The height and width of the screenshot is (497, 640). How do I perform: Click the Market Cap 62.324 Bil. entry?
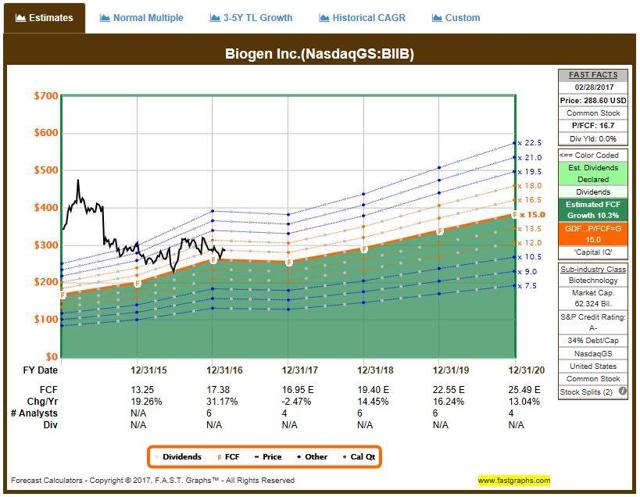click(x=593, y=298)
